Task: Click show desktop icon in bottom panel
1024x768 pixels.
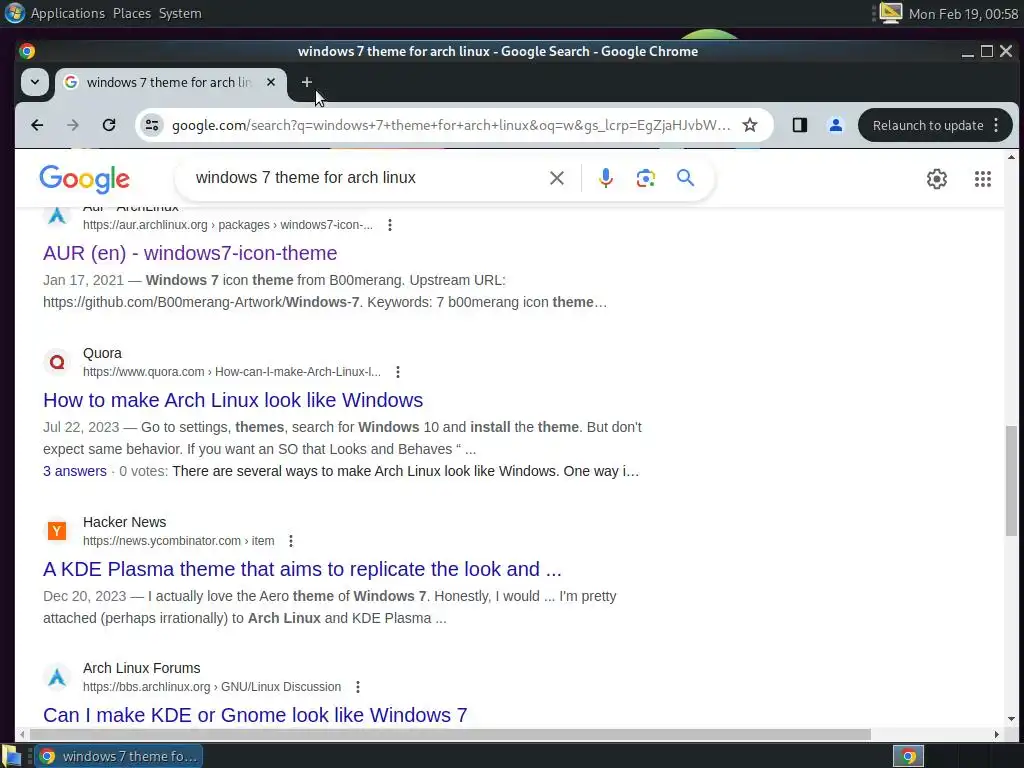Action: click(x=12, y=756)
